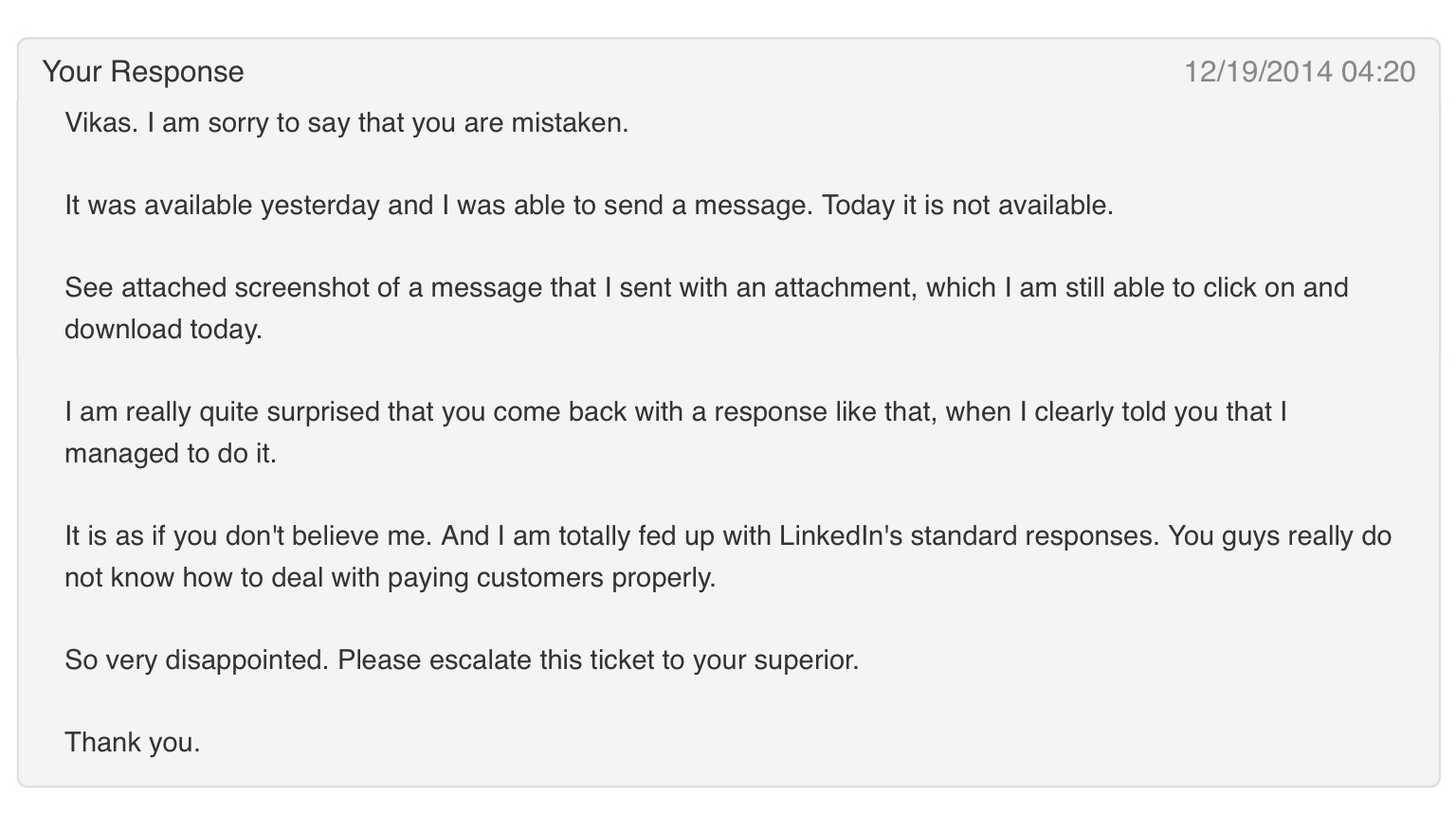Click the closing "Thank you." line
The image size is (1456, 813).
[133, 743]
